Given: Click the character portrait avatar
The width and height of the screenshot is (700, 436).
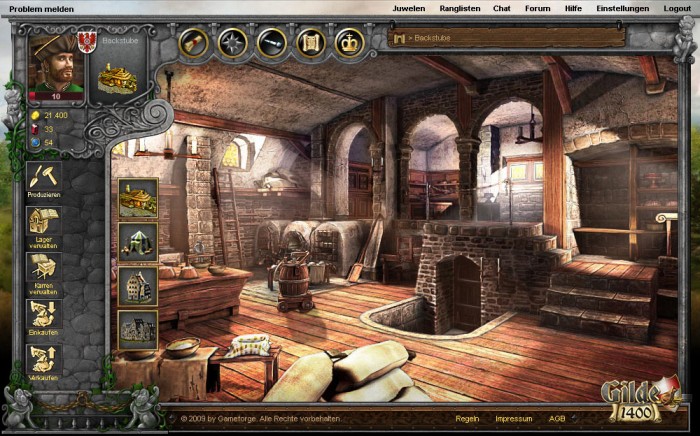Looking at the screenshot, I should coord(56,63).
